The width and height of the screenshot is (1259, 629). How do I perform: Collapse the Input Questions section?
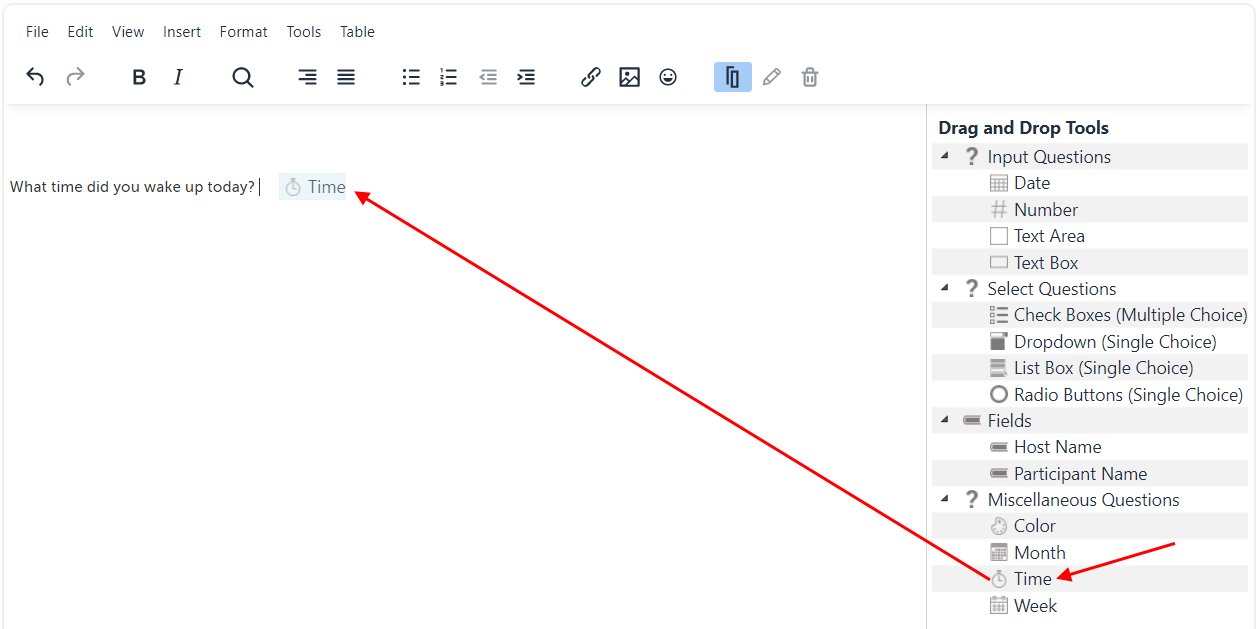point(944,156)
